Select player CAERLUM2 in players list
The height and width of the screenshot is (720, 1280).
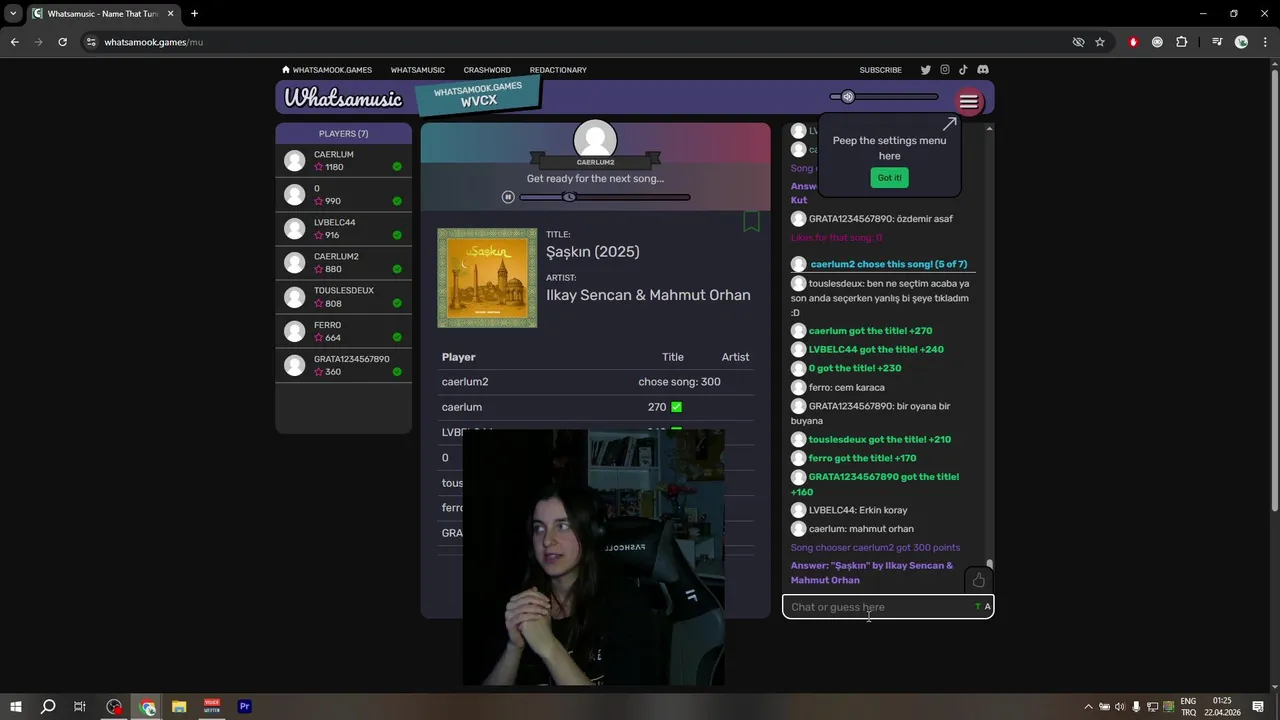[x=343, y=263]
